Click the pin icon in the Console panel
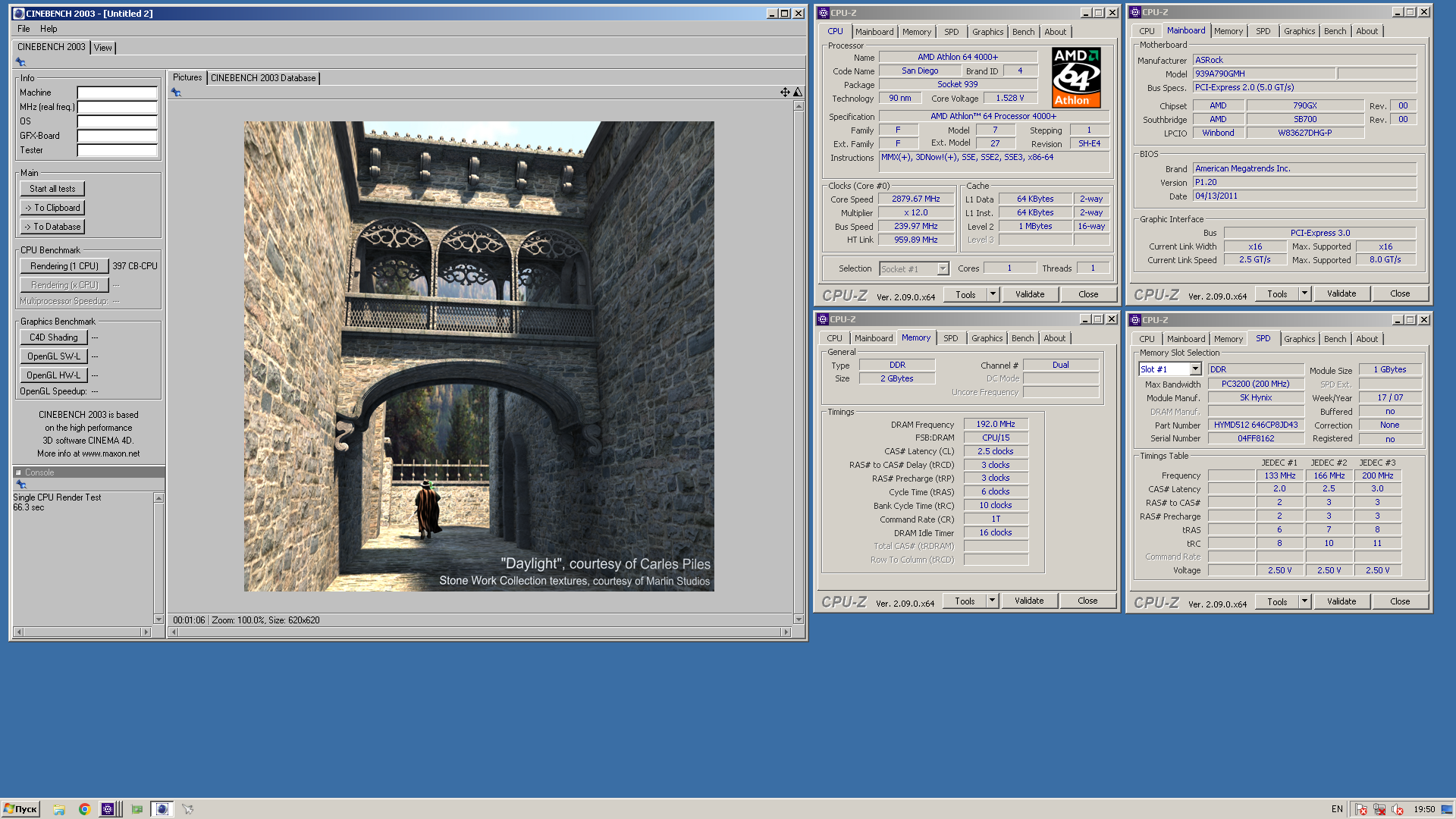 point(21,485)
